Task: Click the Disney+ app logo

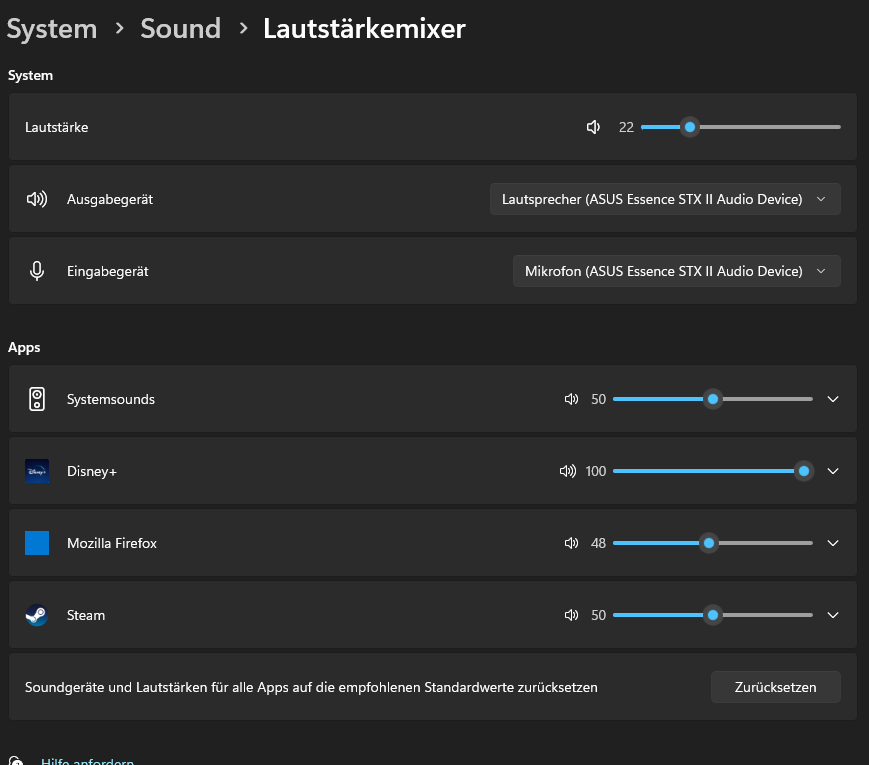Action: 37,471
